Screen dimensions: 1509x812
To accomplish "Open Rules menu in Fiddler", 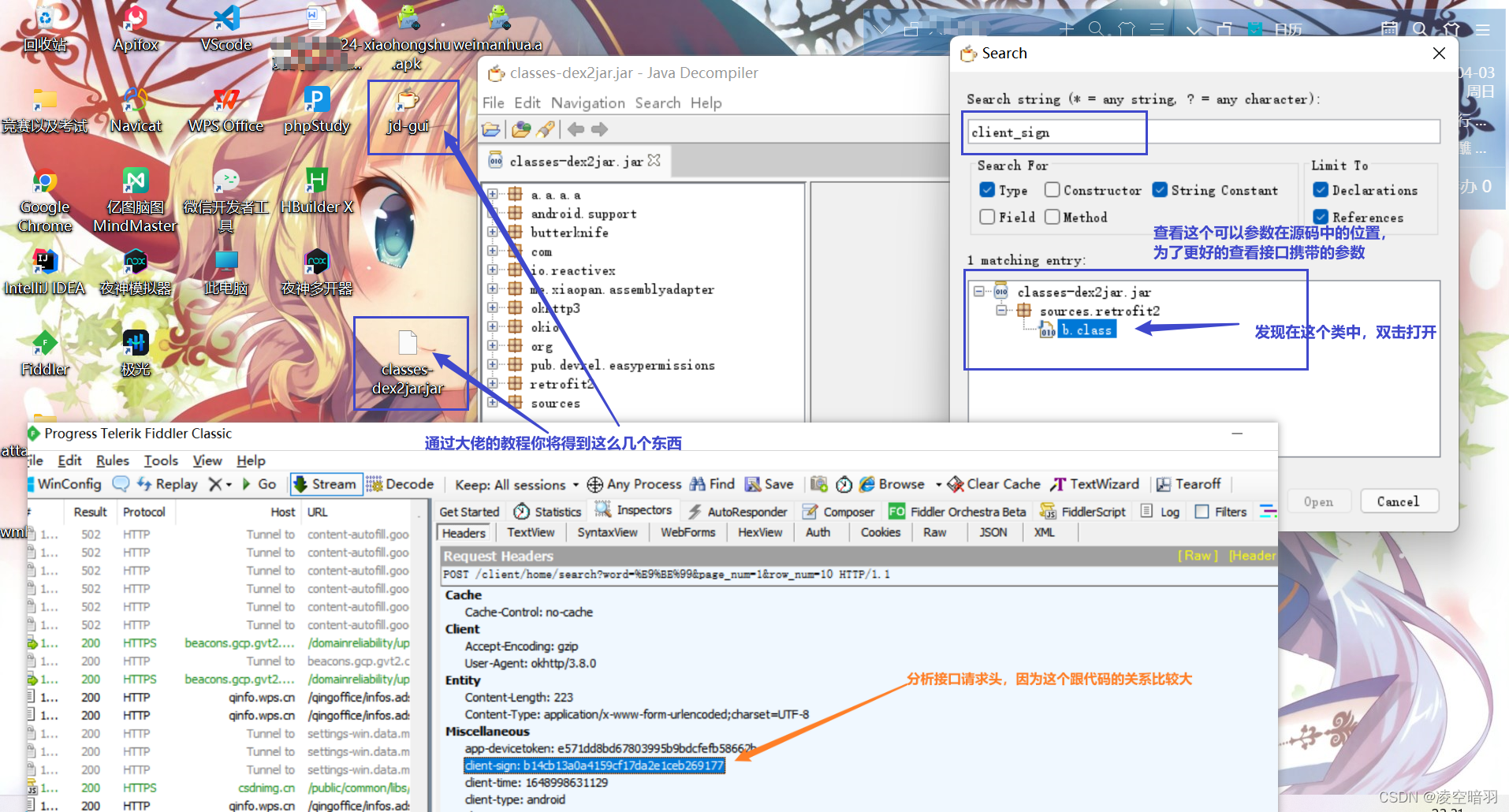I will (112, 460).
